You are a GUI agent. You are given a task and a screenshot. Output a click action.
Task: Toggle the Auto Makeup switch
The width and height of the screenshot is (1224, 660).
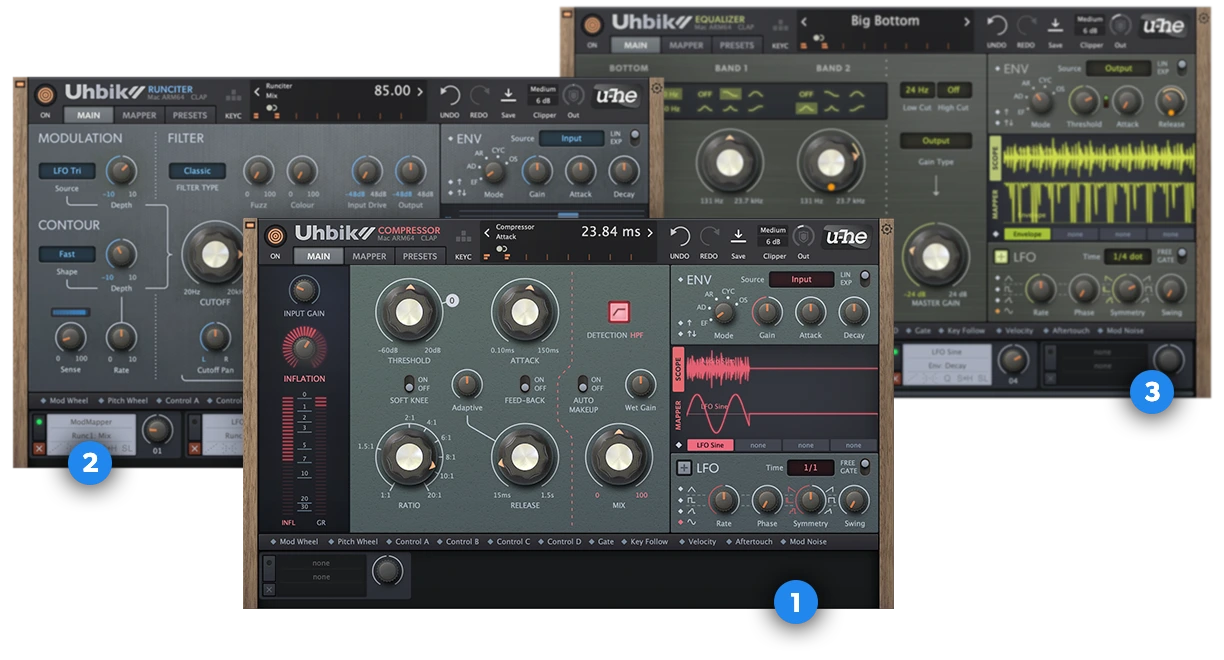(x=580, y=384)
